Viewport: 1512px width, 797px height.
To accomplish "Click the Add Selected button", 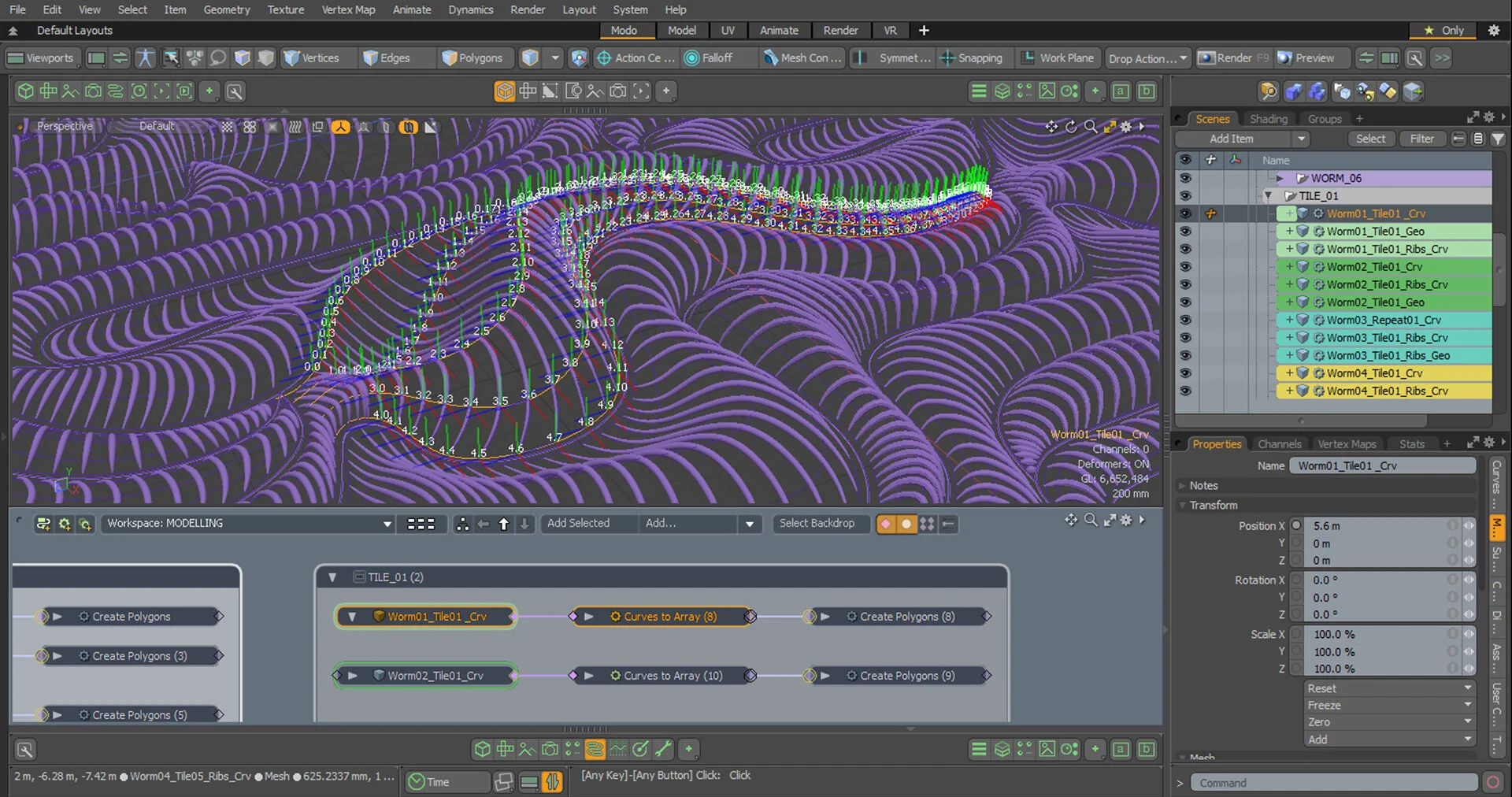I will (x=578, y=524).
